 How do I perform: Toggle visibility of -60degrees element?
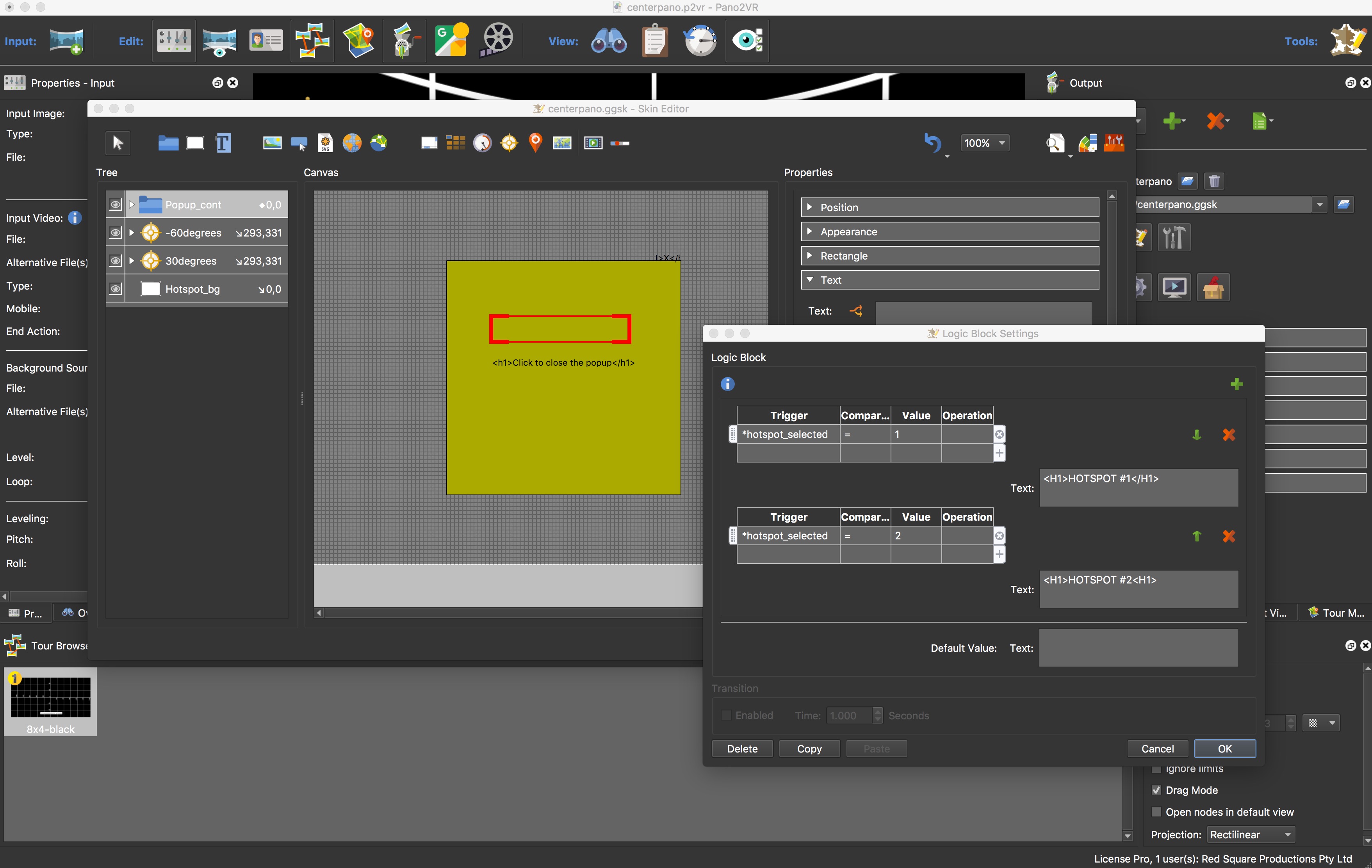[x=115, y=232]
